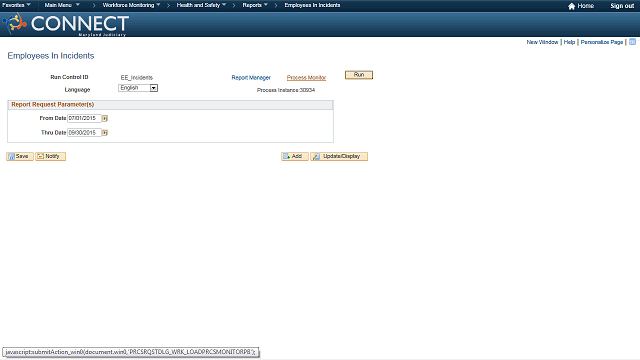Screen dimensions: 640x360
Task: Click the Notify button
Action: pos(50,156)
